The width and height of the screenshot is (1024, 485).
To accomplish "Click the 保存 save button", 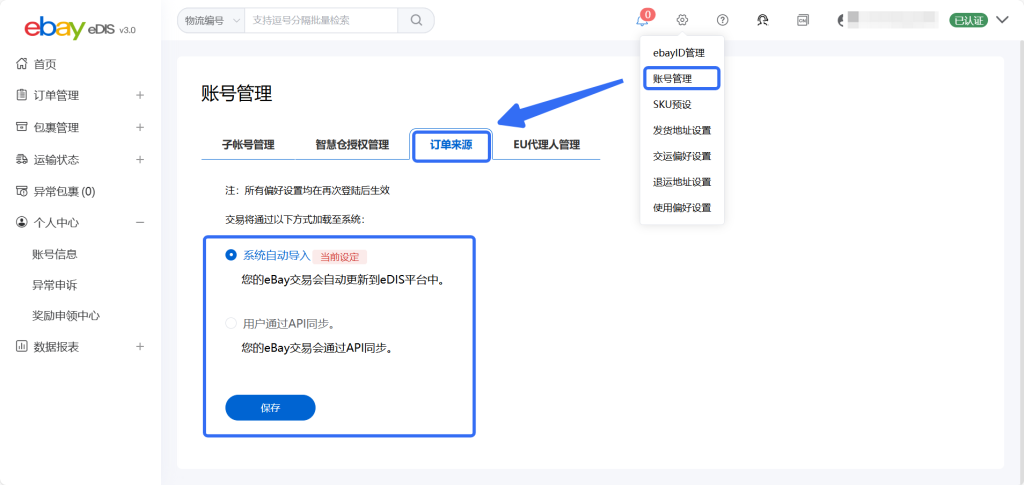I will point(270,408).
